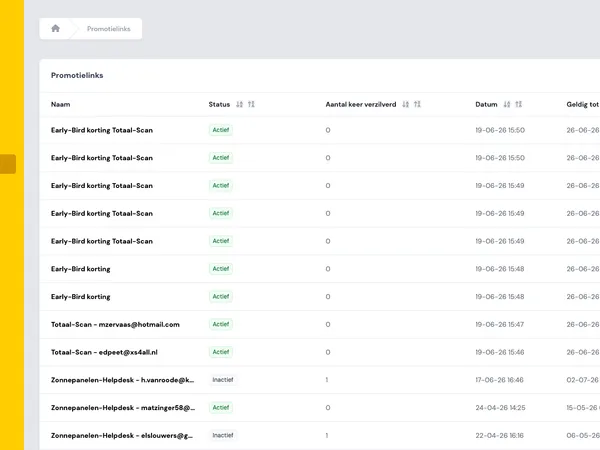Click the Inactief badge in h.vanroode row
This screenshot has width=600, height=450.
click(x=223, y=380)
